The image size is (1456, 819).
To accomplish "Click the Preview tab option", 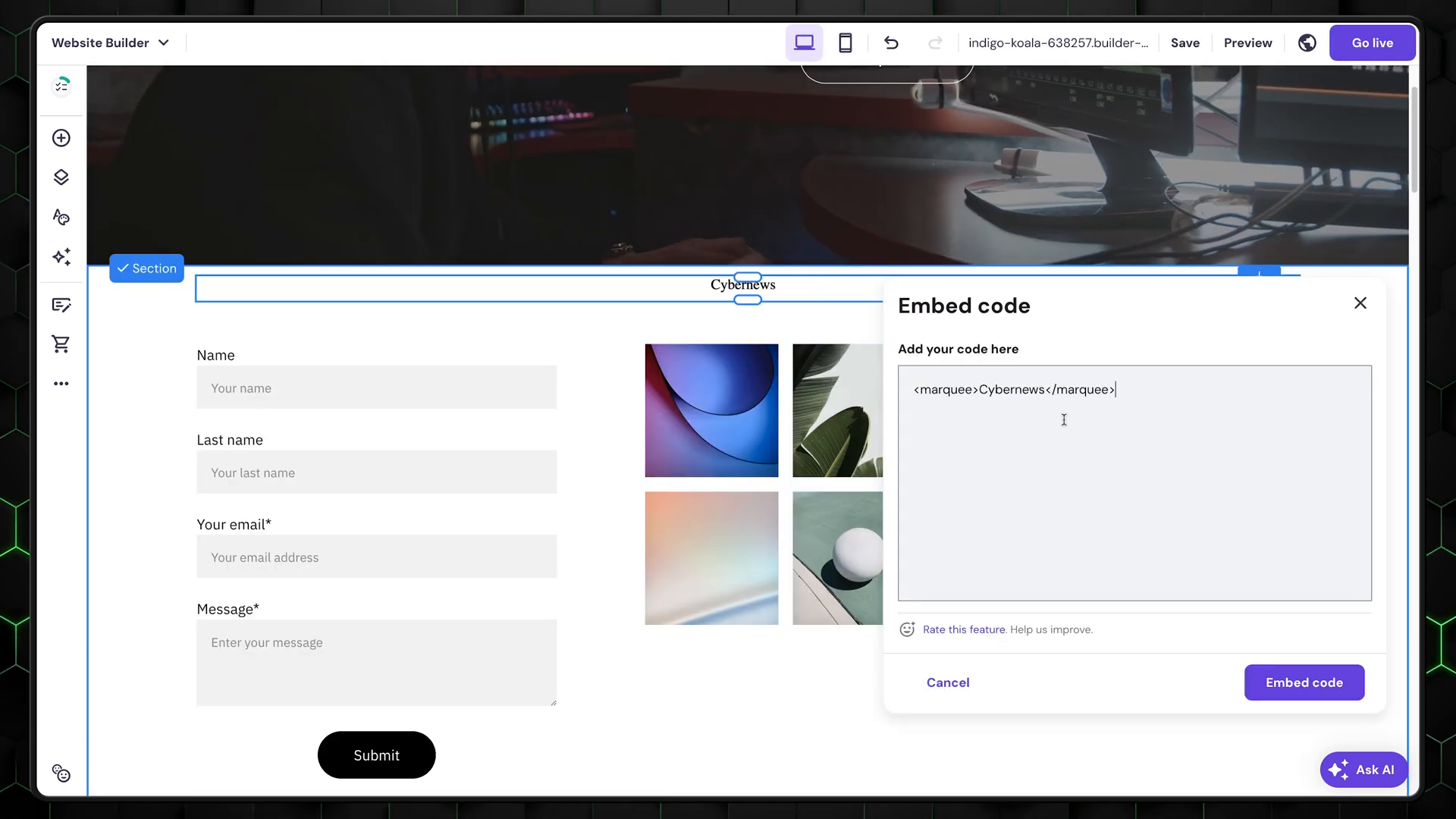I will 1248,42.
